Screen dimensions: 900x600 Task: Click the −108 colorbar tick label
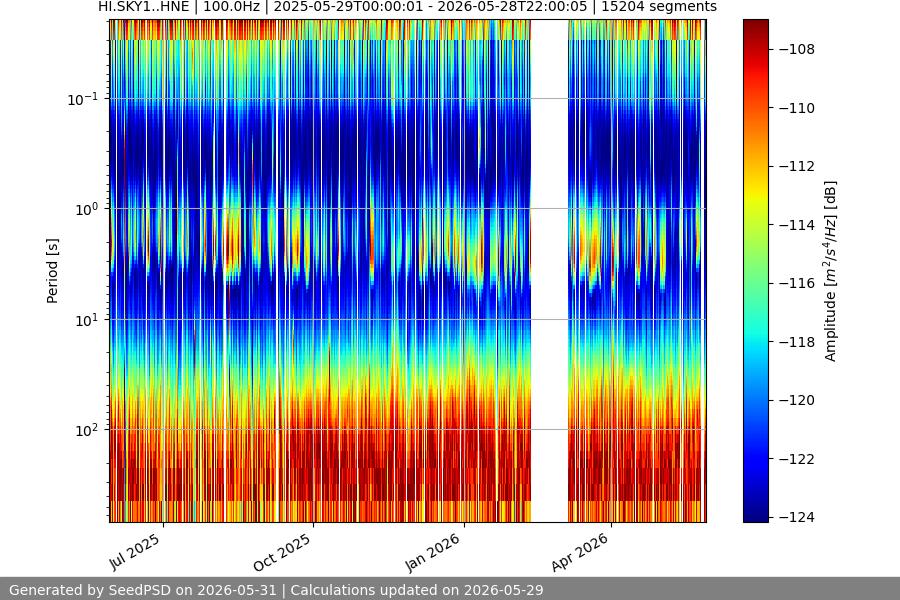coord(797,49)
